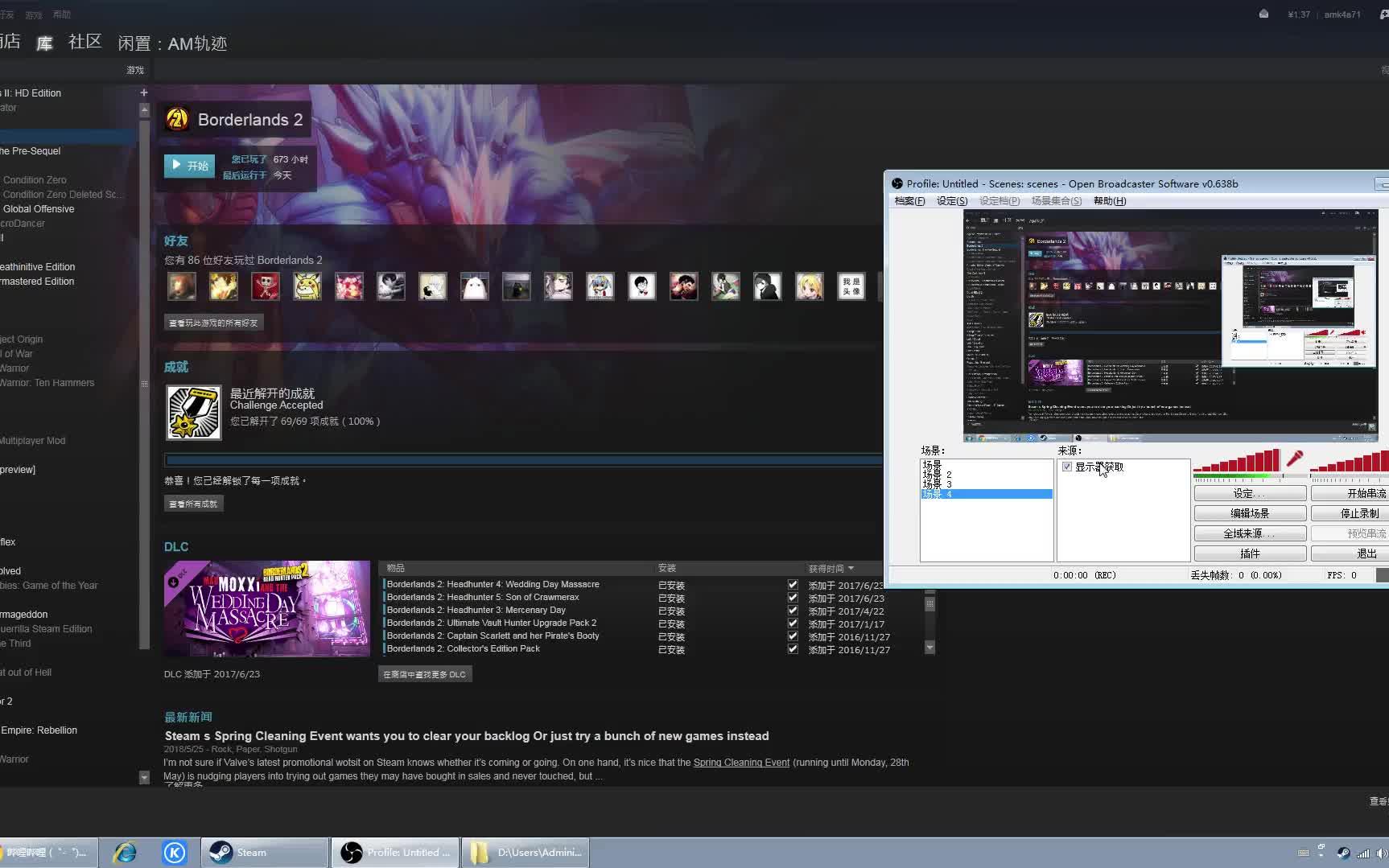Open the pink-haired friend avatar
This screenshot has height=868, width=1389.
pyautogui.click(x=349, y=286)
